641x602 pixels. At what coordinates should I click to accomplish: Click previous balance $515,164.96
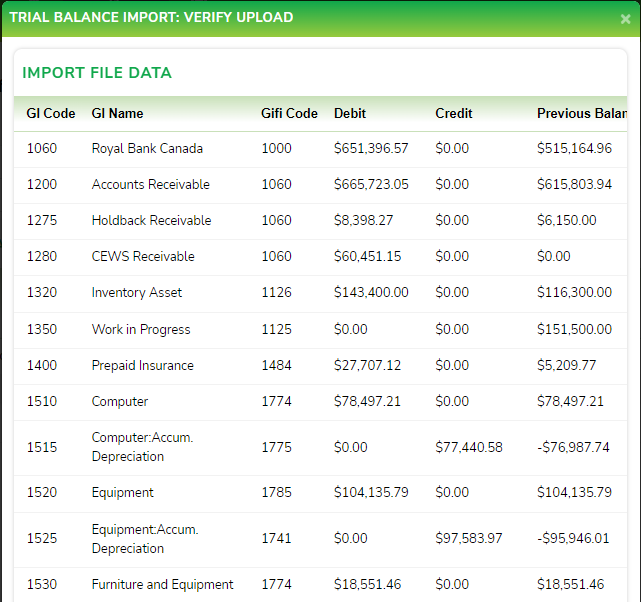click(574, 148)
